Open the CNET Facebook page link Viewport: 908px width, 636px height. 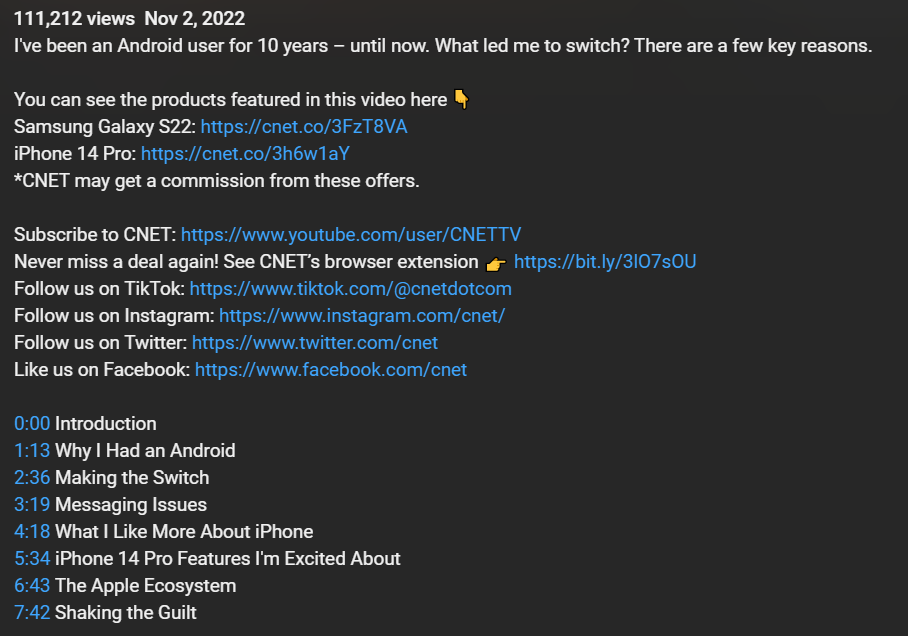pos(331,370)
